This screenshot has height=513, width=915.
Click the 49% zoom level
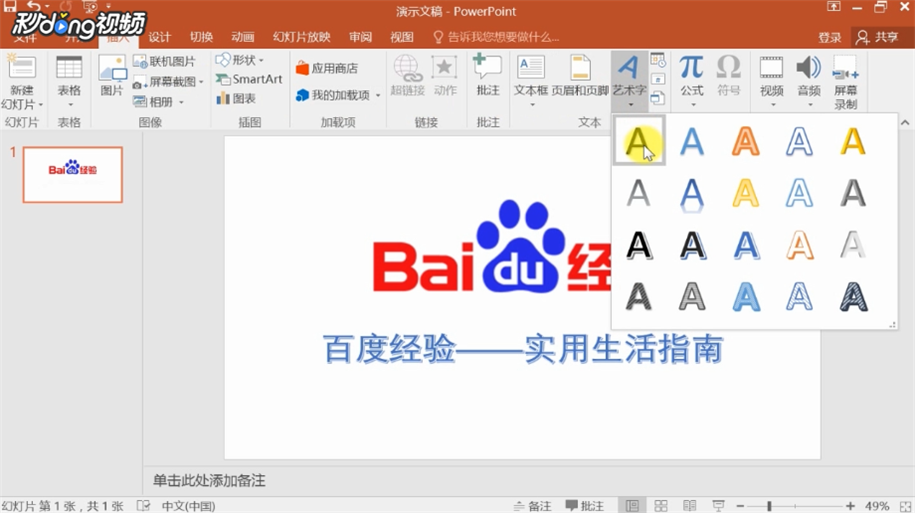877,506
